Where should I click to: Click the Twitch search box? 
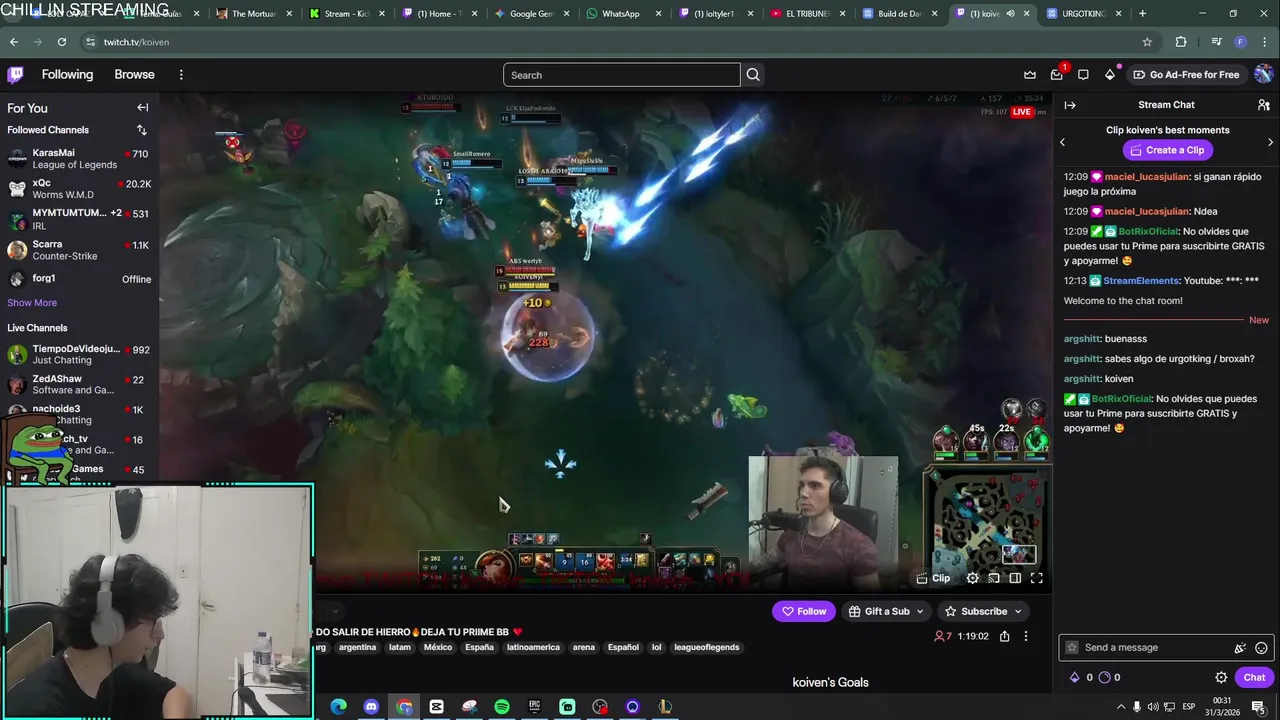621,75
